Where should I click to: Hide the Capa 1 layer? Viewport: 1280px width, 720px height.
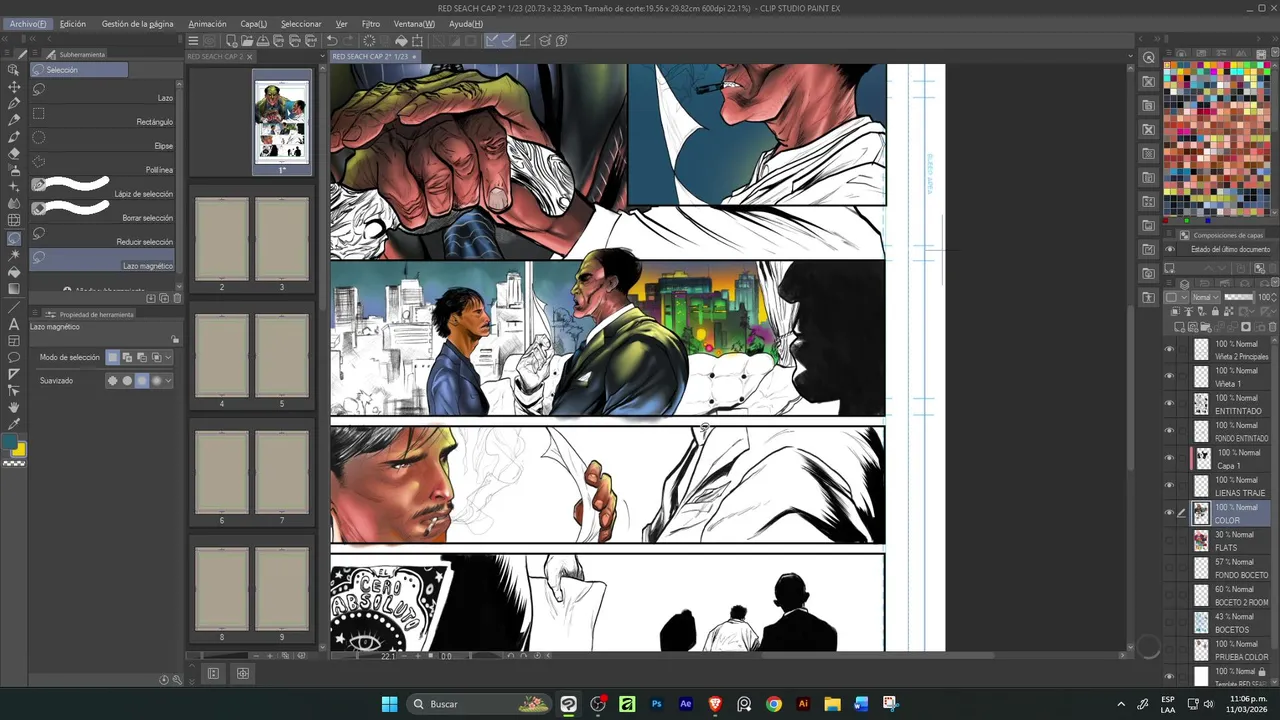[1169, 458]
